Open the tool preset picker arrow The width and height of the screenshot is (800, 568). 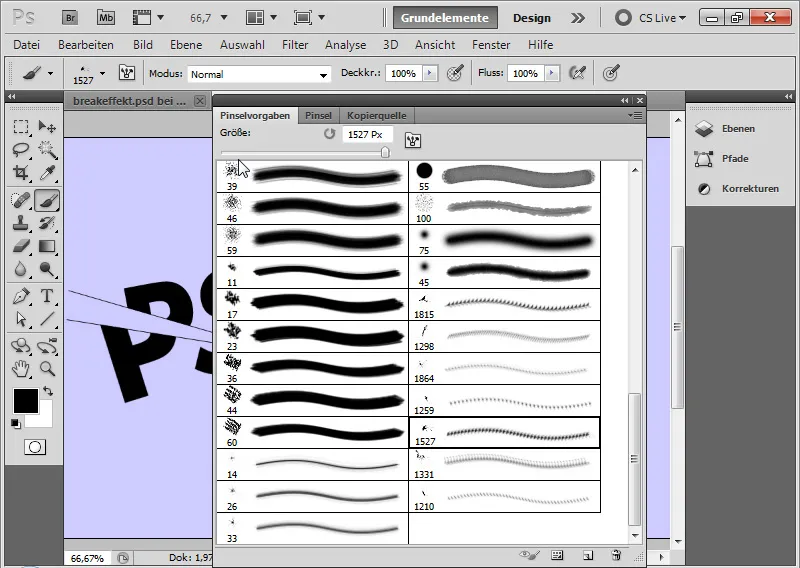coord(50,73)
